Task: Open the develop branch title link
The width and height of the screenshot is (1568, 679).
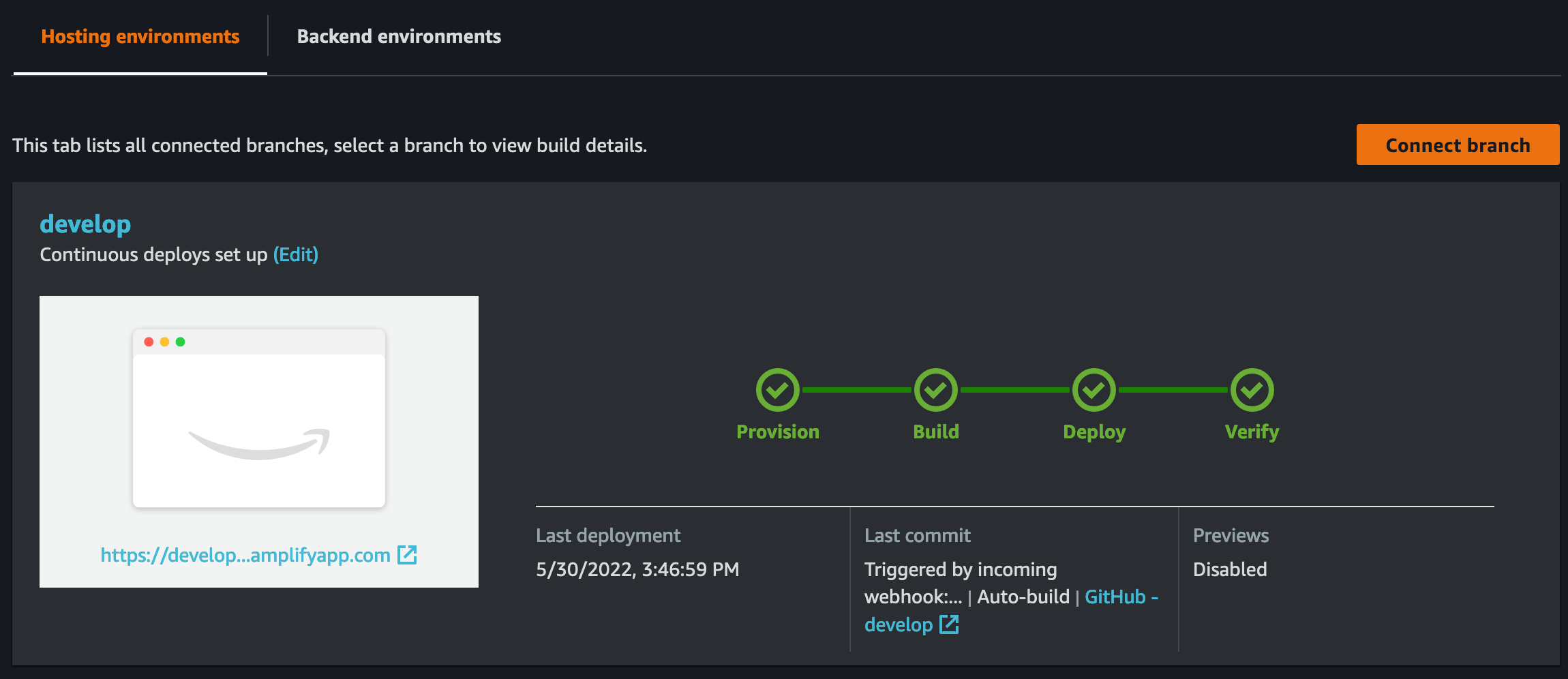Action: (85, 224)
